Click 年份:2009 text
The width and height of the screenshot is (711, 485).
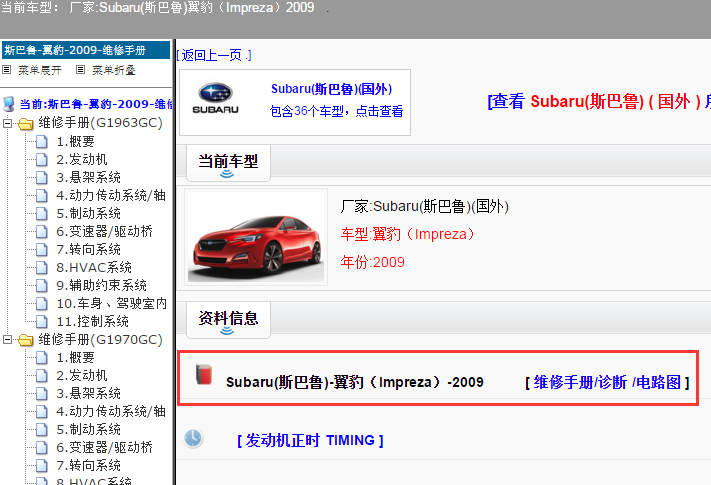pyautogui.click(x=372, y=262)
